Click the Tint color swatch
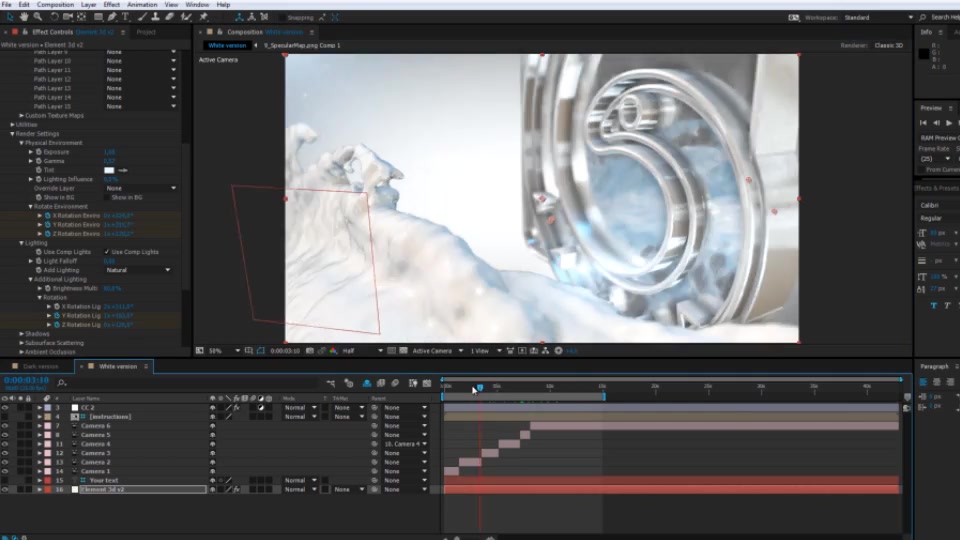This screenshot has height=540, width=960. pyautogui.click(x=109, y=170)
